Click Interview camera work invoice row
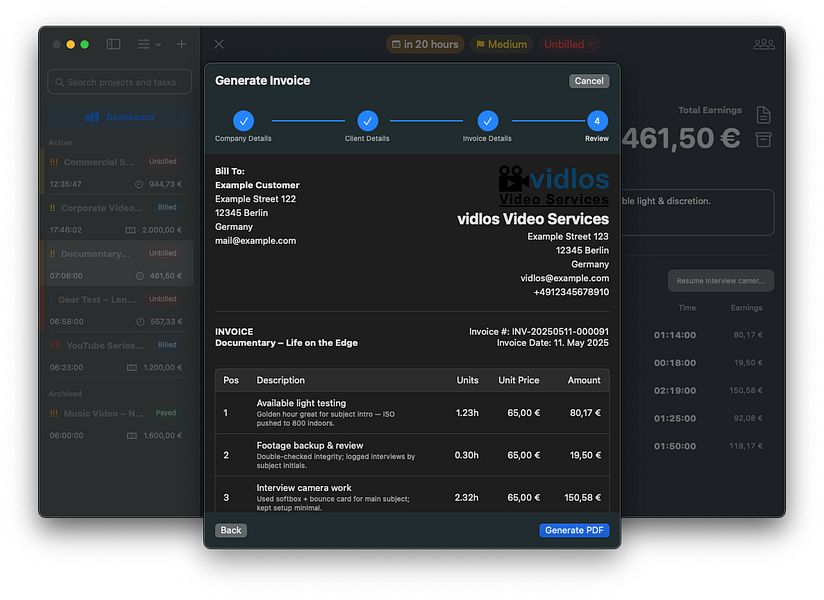 tap(412, 495)
